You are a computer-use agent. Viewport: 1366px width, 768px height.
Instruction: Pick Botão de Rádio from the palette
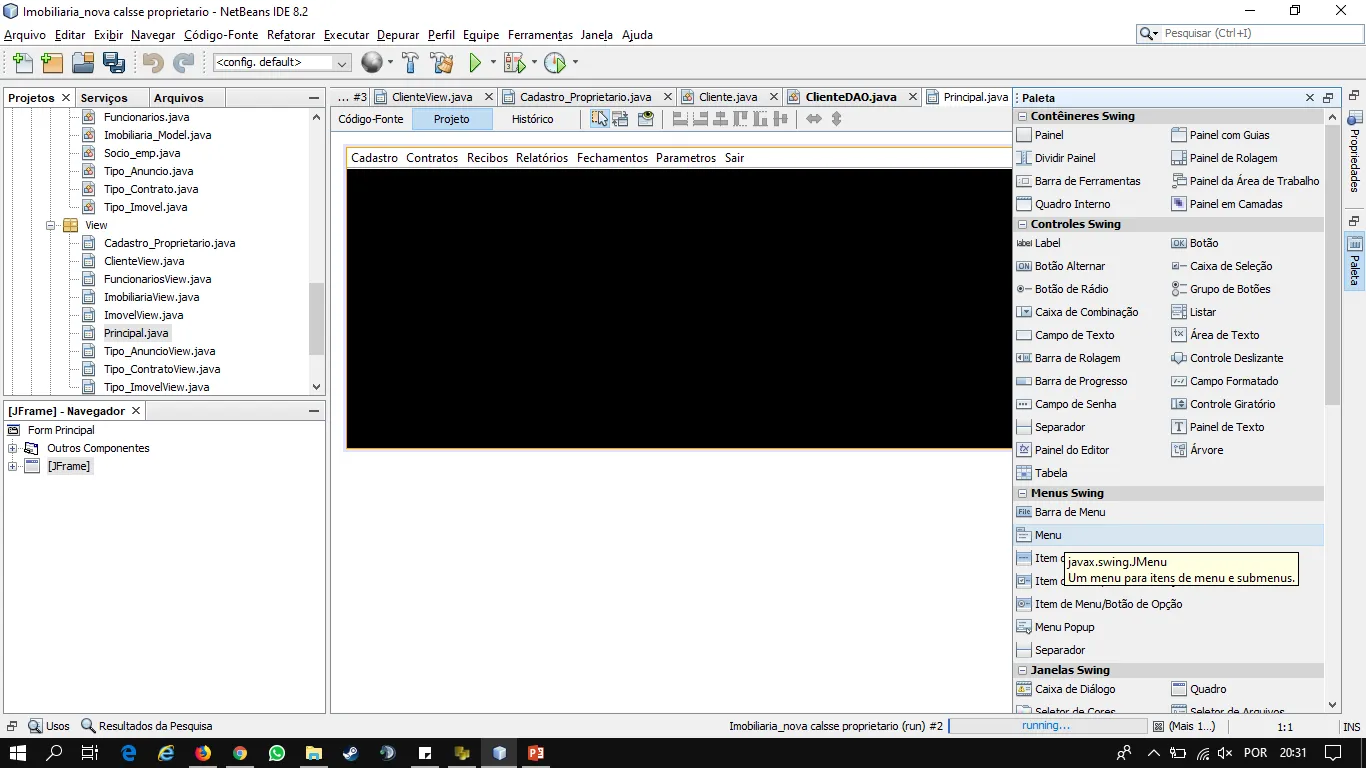pos(1071,289)
